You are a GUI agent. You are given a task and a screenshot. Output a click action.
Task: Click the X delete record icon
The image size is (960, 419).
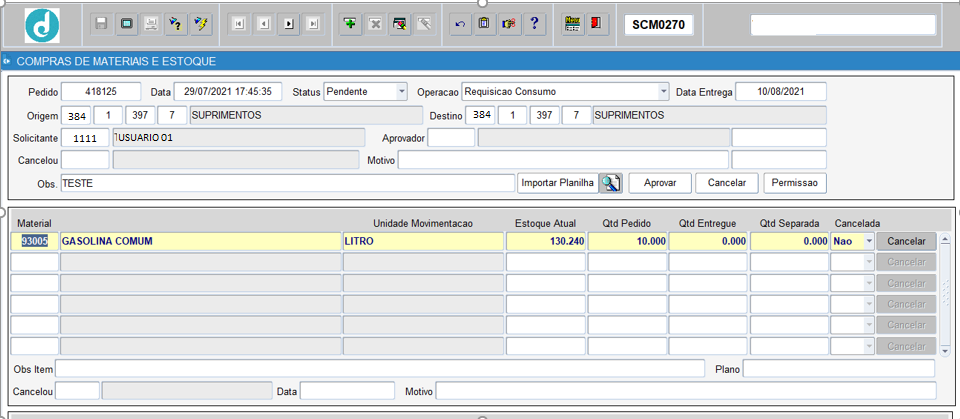[375, 25]
